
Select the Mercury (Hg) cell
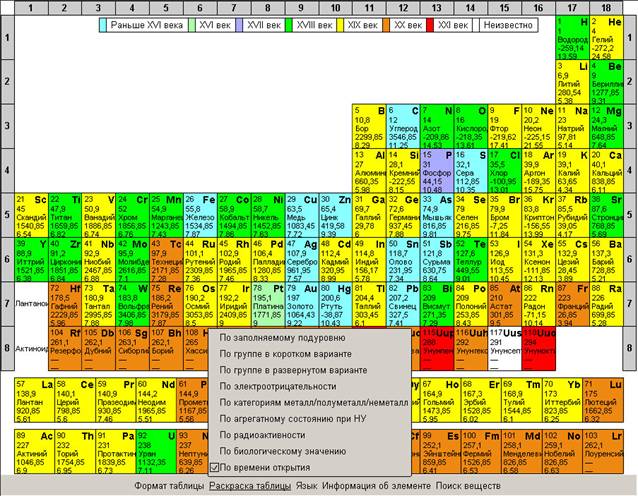pyautogui.click(x=335, y=304)
